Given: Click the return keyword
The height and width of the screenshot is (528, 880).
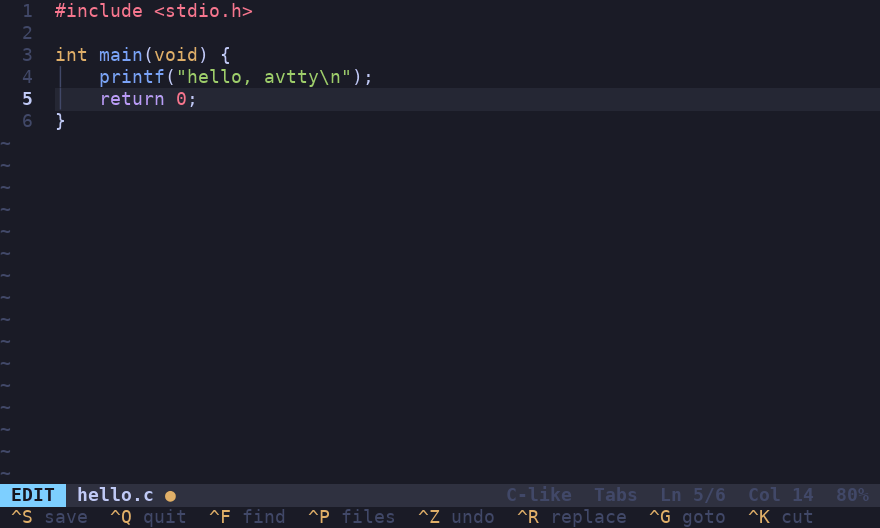Looking at the screenshot, I should pos(132,99).
